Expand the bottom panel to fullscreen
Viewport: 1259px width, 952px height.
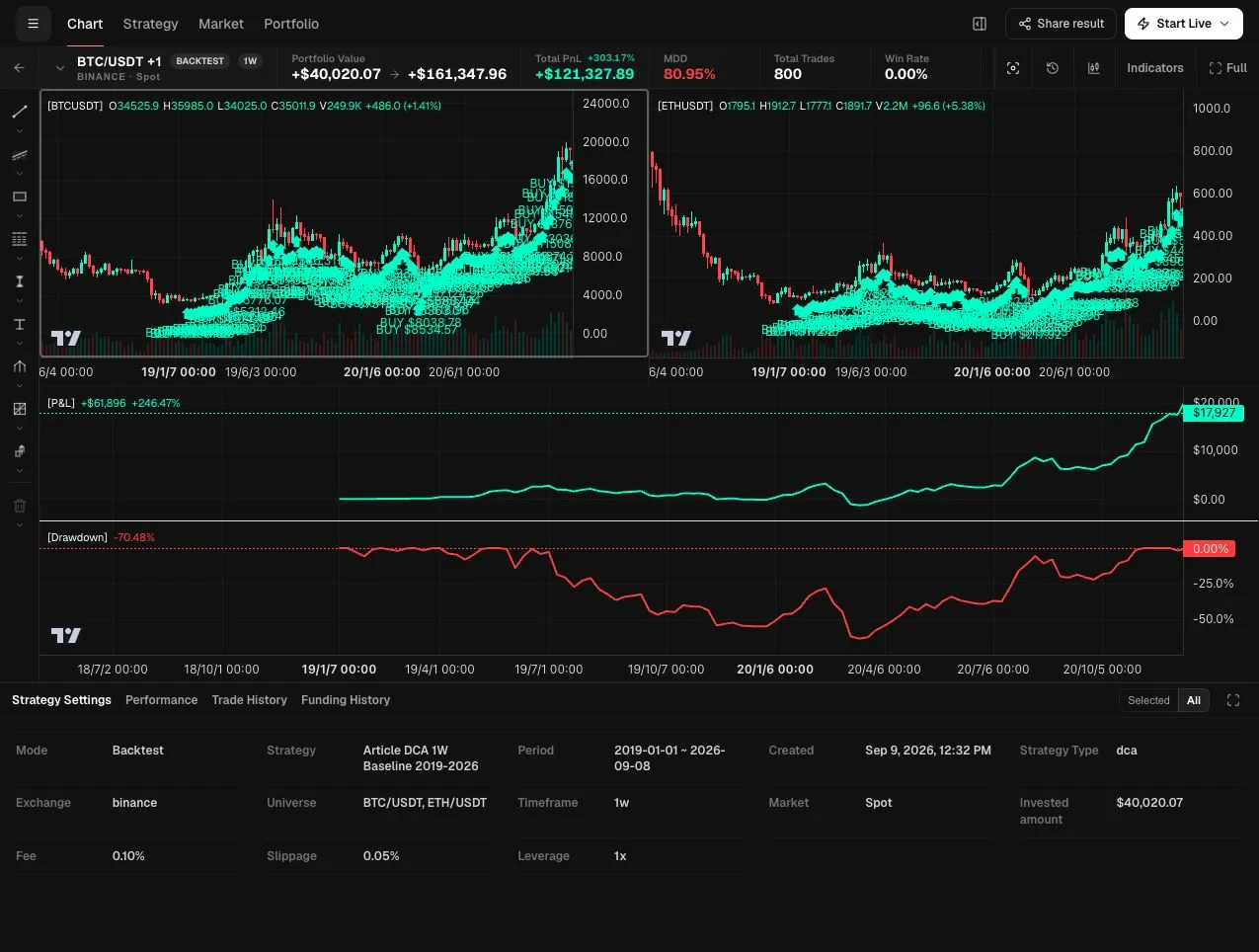tap(1233, 700)
